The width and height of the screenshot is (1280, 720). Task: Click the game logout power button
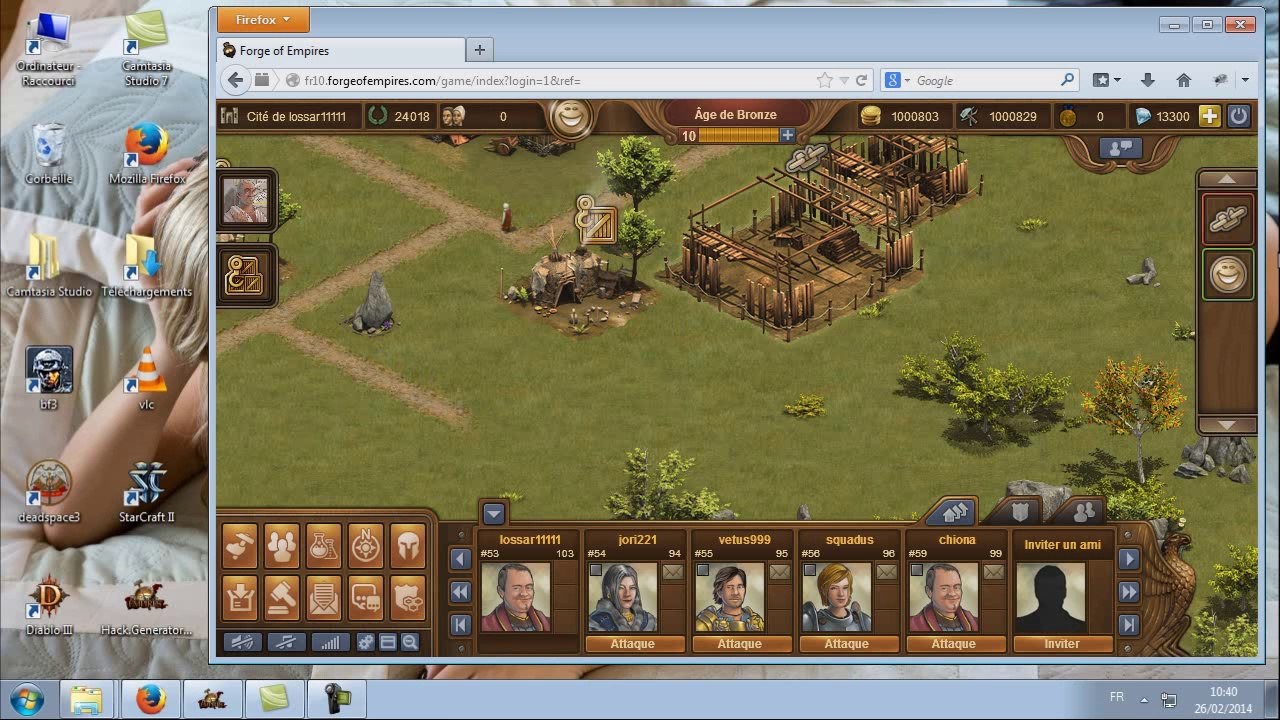click(x=1239, y=116)
